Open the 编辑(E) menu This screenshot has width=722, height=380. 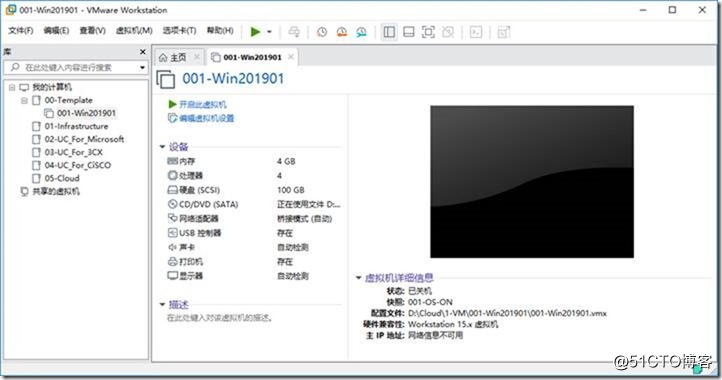point(56,30)
